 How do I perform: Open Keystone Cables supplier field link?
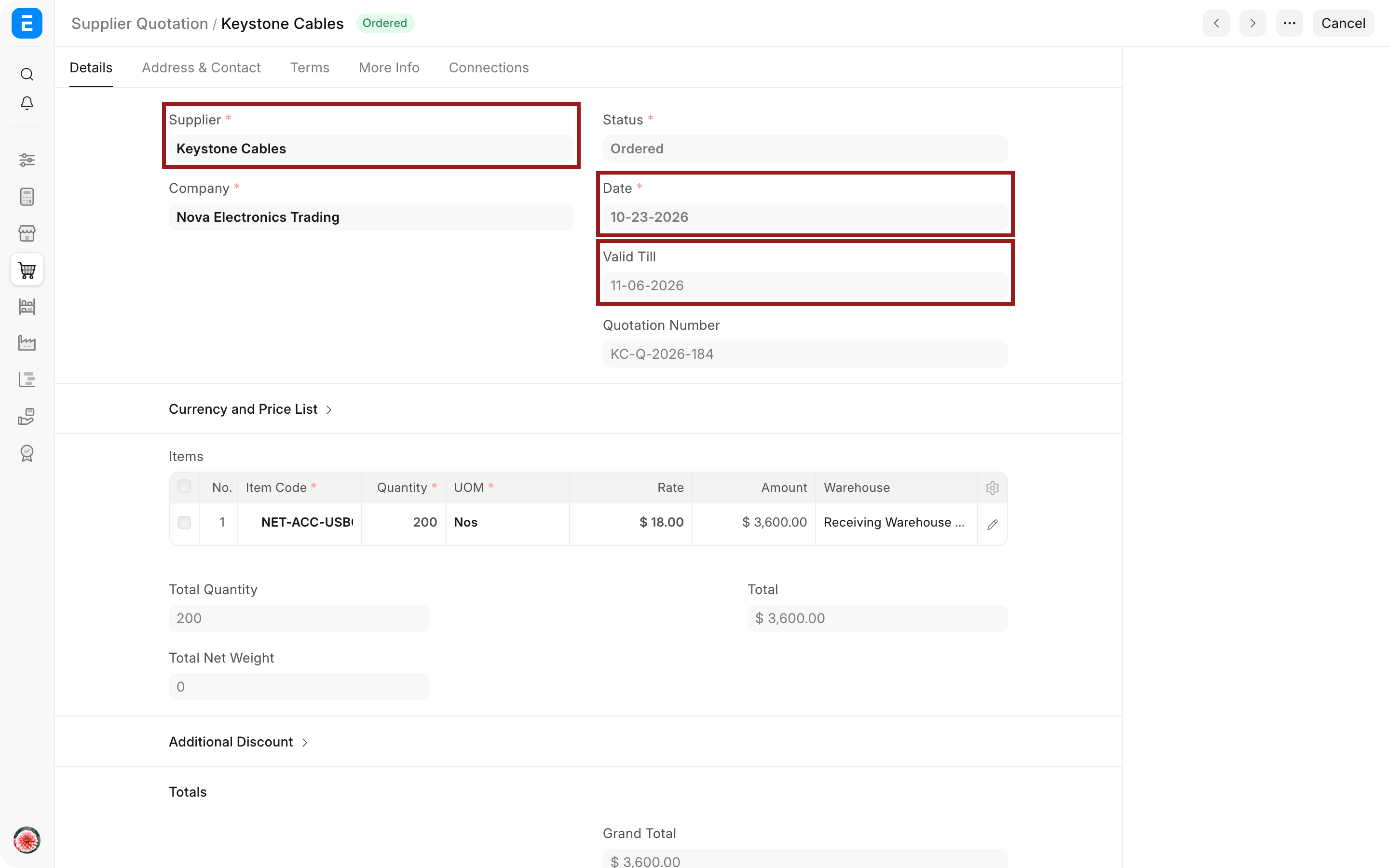(x=371, y=149)
